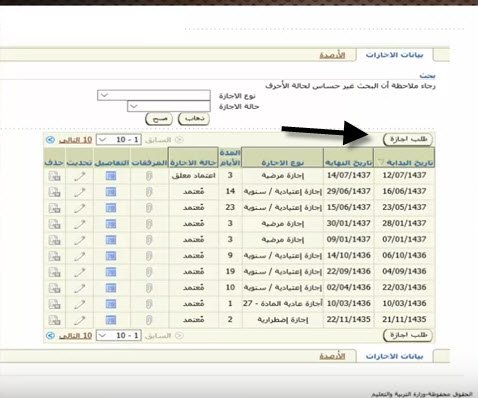Delete the leave starting 22/03/1436

[54, 288]
